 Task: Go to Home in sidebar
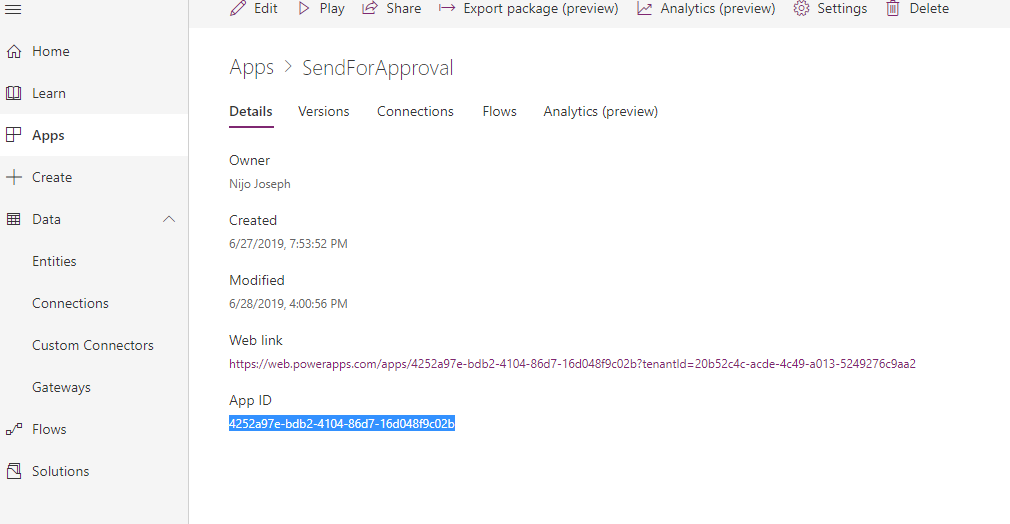pos(50,51)
